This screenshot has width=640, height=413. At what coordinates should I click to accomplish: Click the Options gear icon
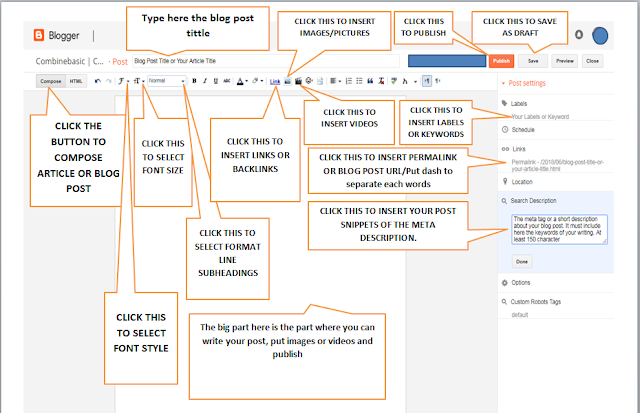[505, 282]
